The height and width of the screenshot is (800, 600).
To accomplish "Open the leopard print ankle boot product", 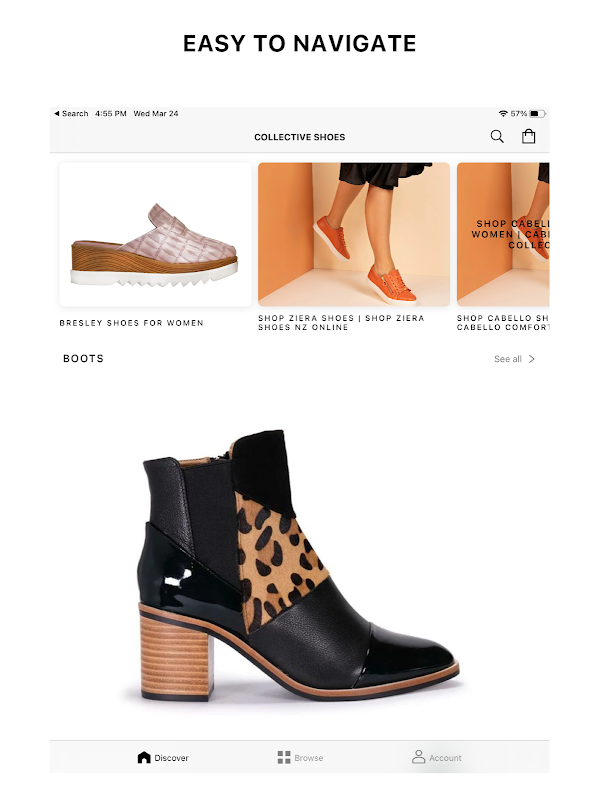I will pyautogui.click(x=299, y=564).
